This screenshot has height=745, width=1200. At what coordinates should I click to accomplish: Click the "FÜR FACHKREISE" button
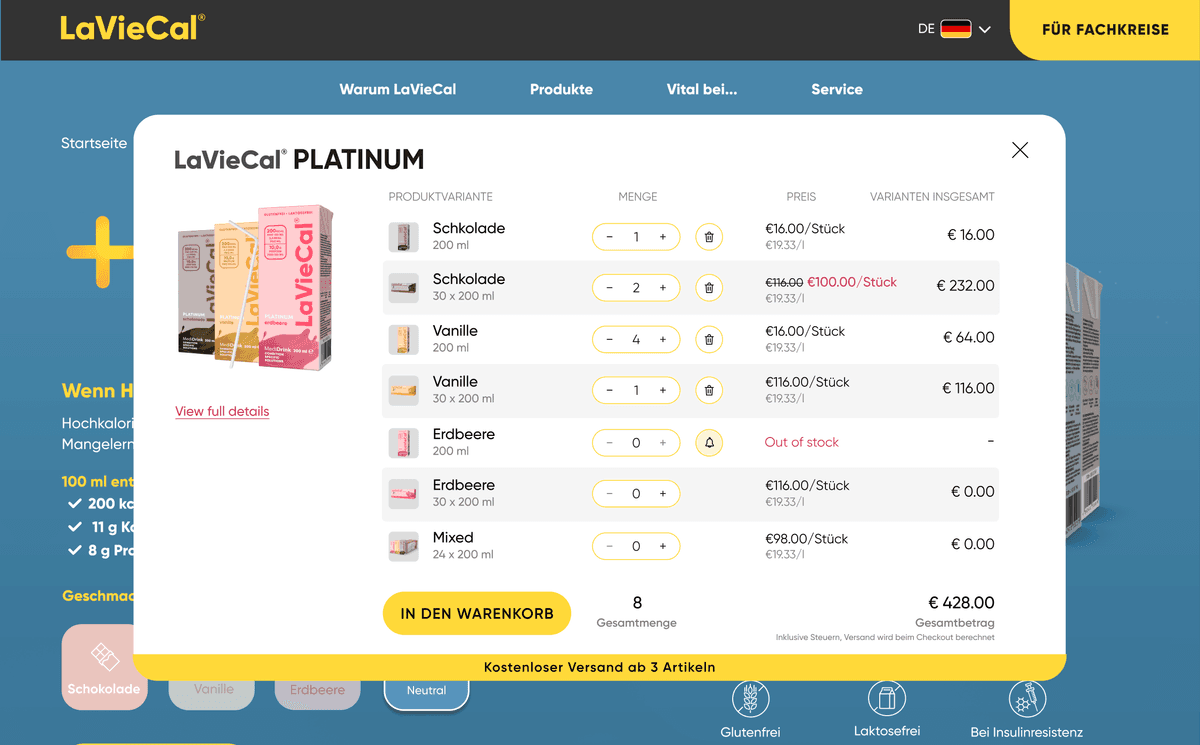click(1105, 30)
